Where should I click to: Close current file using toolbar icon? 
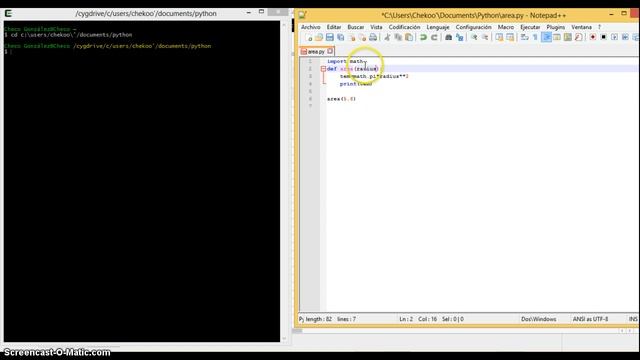click(351, 38)
